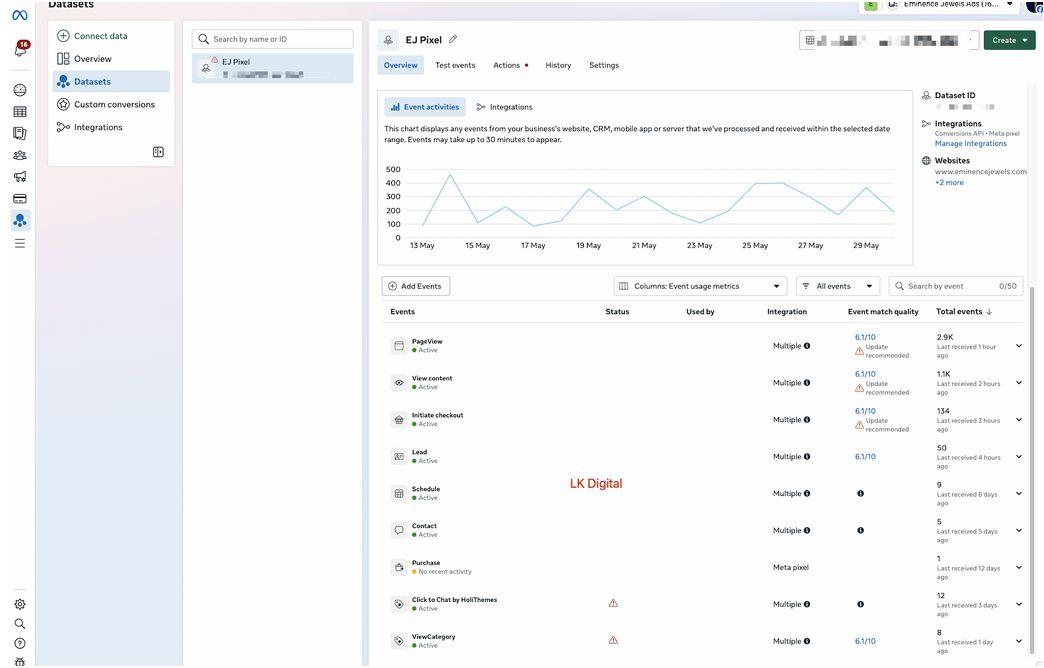This screenshot has width=1044, height=668.
Task: Click the +2 more websites link
Action: point(949,182)
